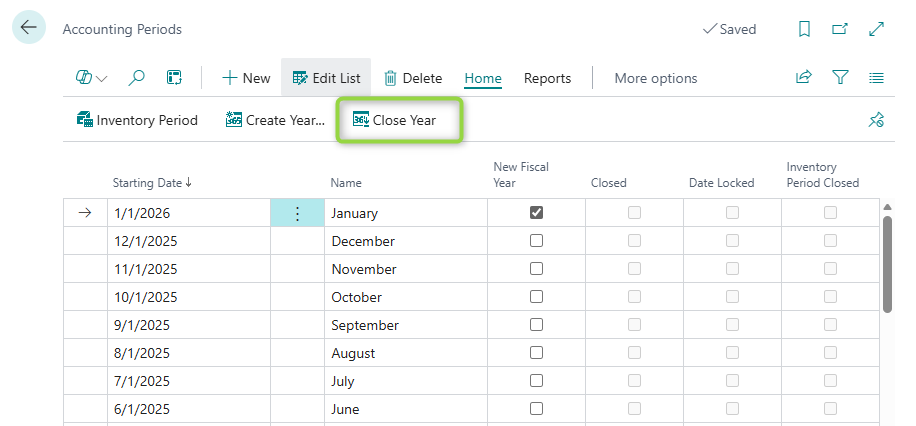
Task: Click the analysis view icon beside search
Action: (173, 78)
